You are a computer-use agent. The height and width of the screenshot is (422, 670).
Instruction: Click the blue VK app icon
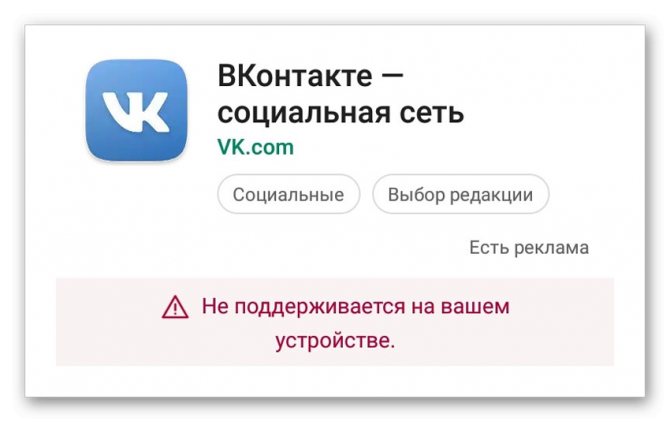point(137,110)
